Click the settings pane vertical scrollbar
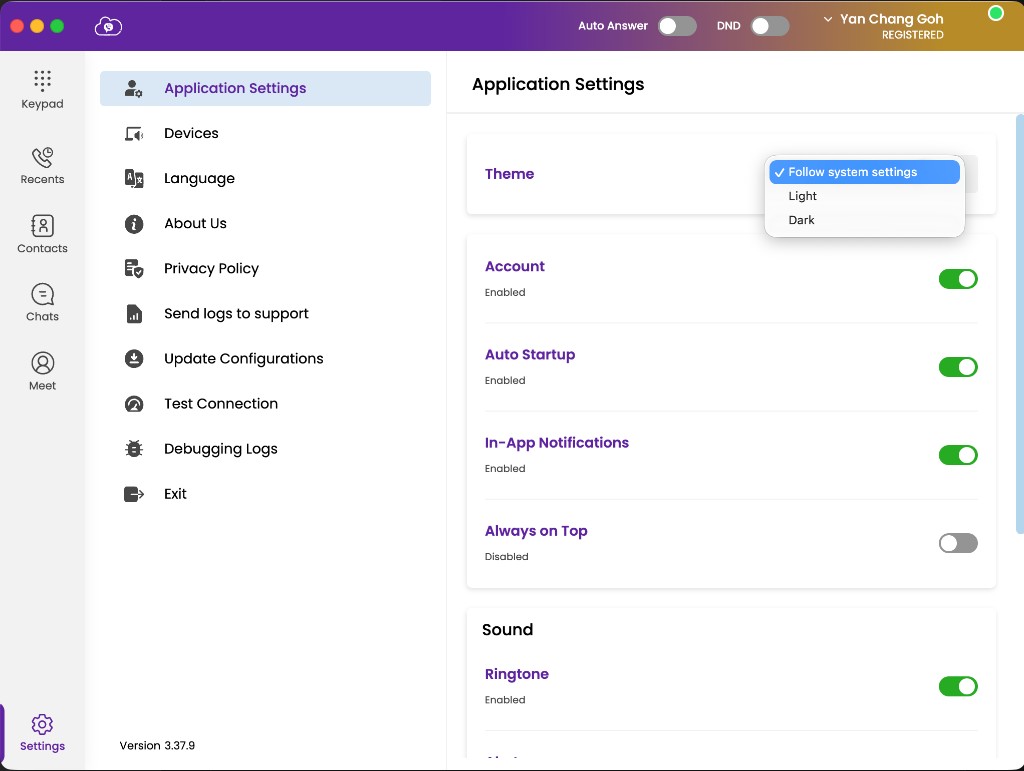1024x771 pixels. point(1019,324)
